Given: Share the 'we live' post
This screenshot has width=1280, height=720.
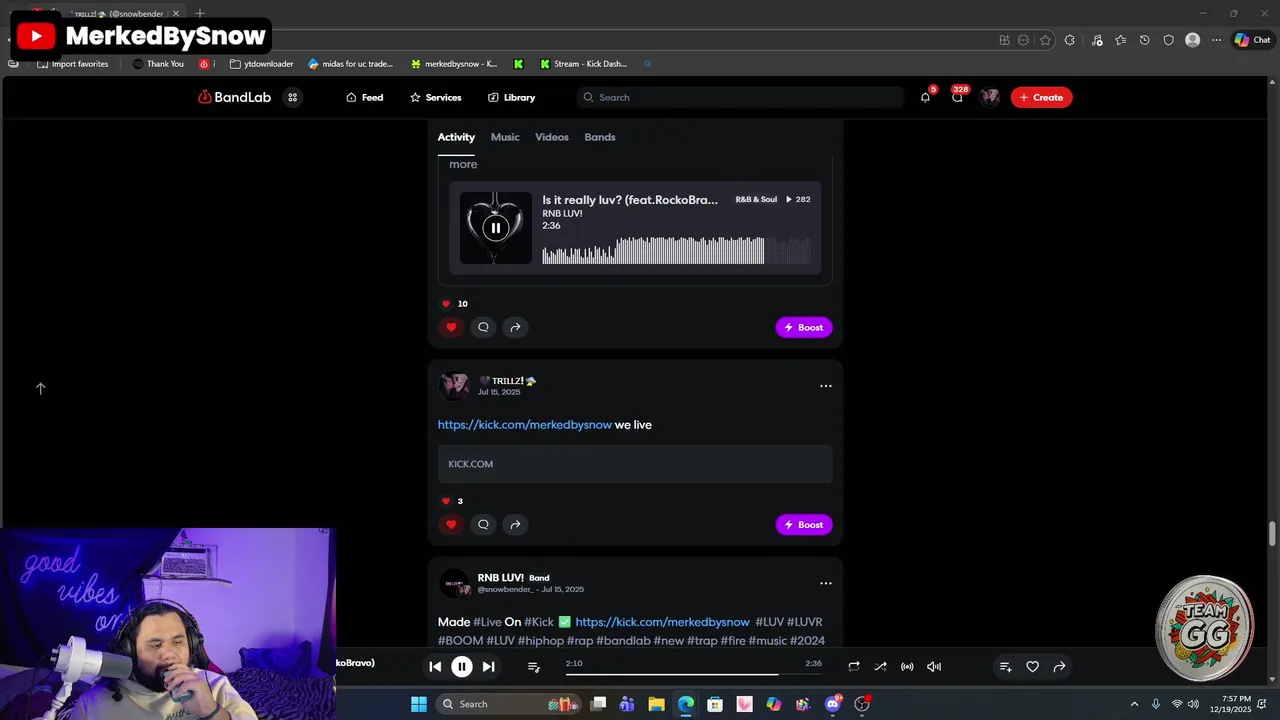Looking at the screenshot, I should tap(515, 524).
